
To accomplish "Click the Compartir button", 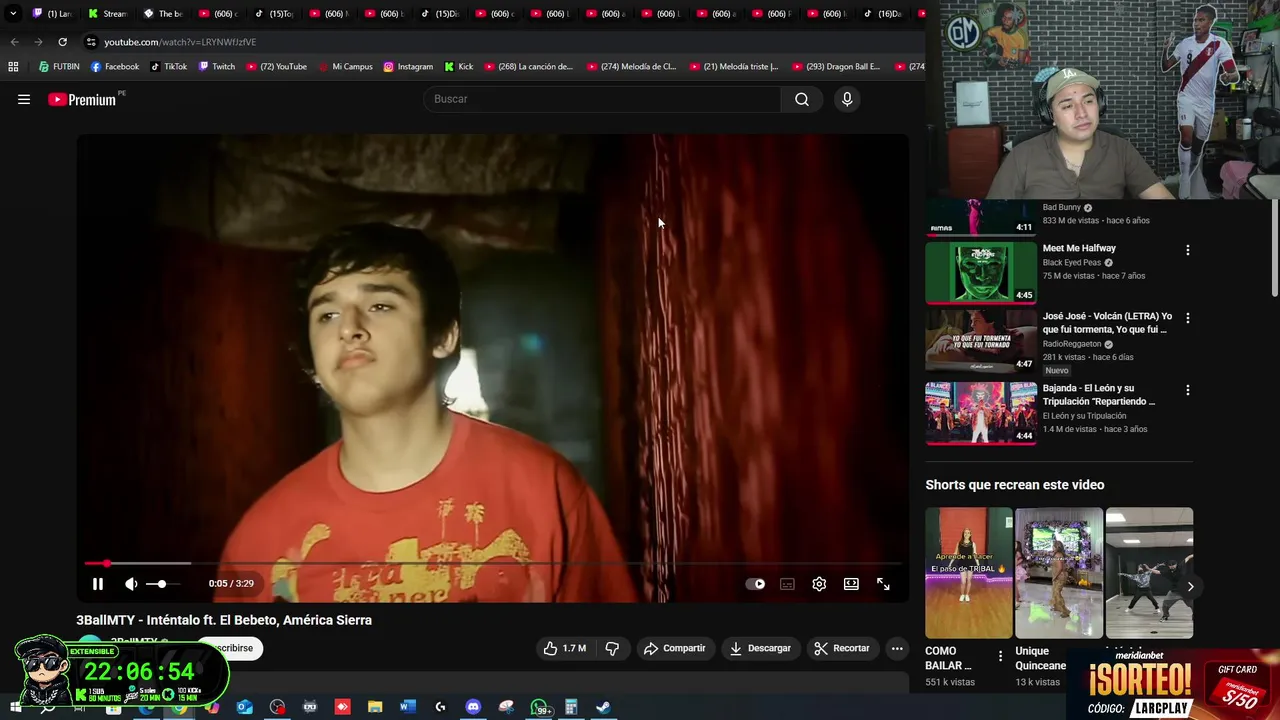I will click(674, 648).
